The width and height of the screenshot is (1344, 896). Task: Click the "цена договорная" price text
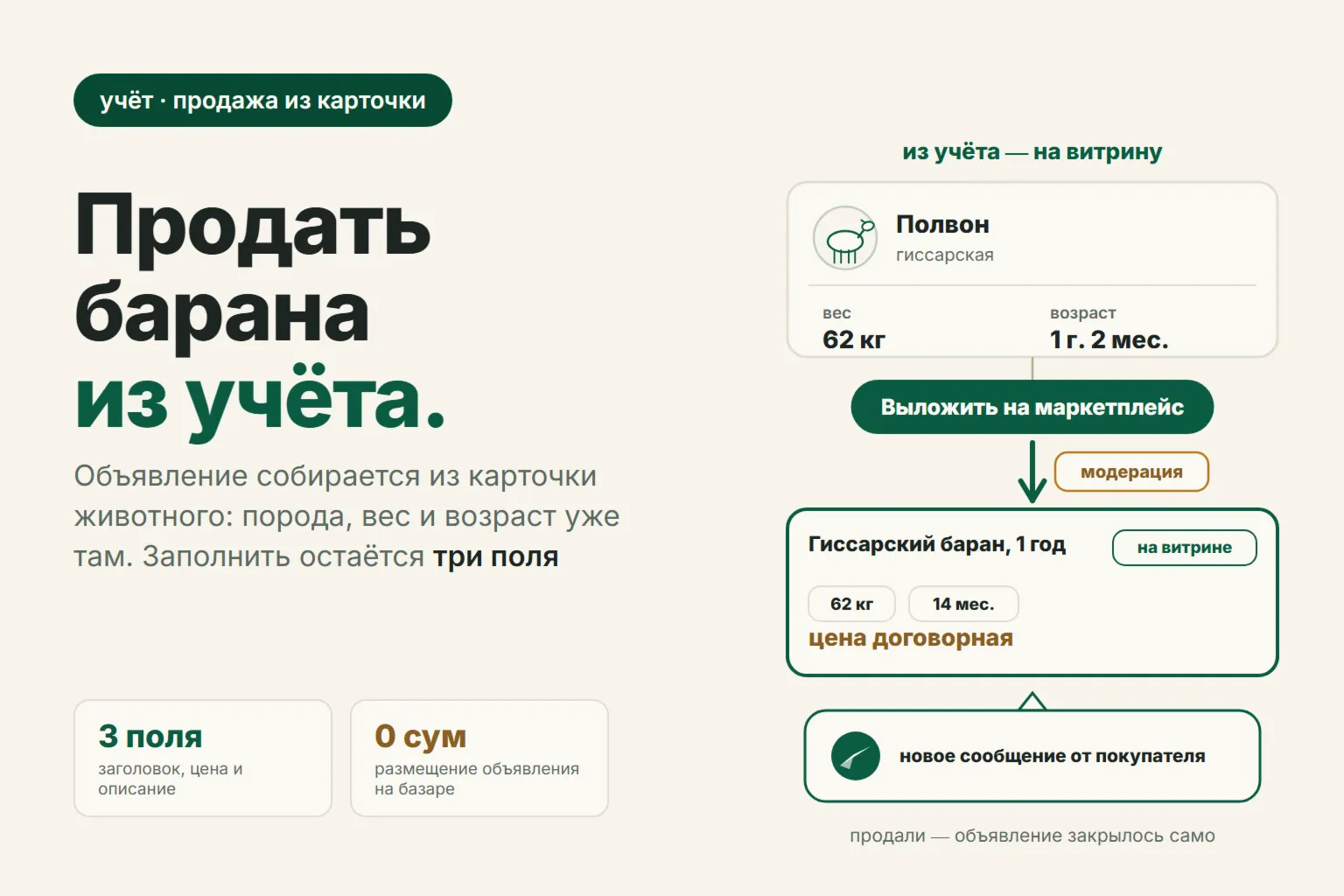(910, 639)
